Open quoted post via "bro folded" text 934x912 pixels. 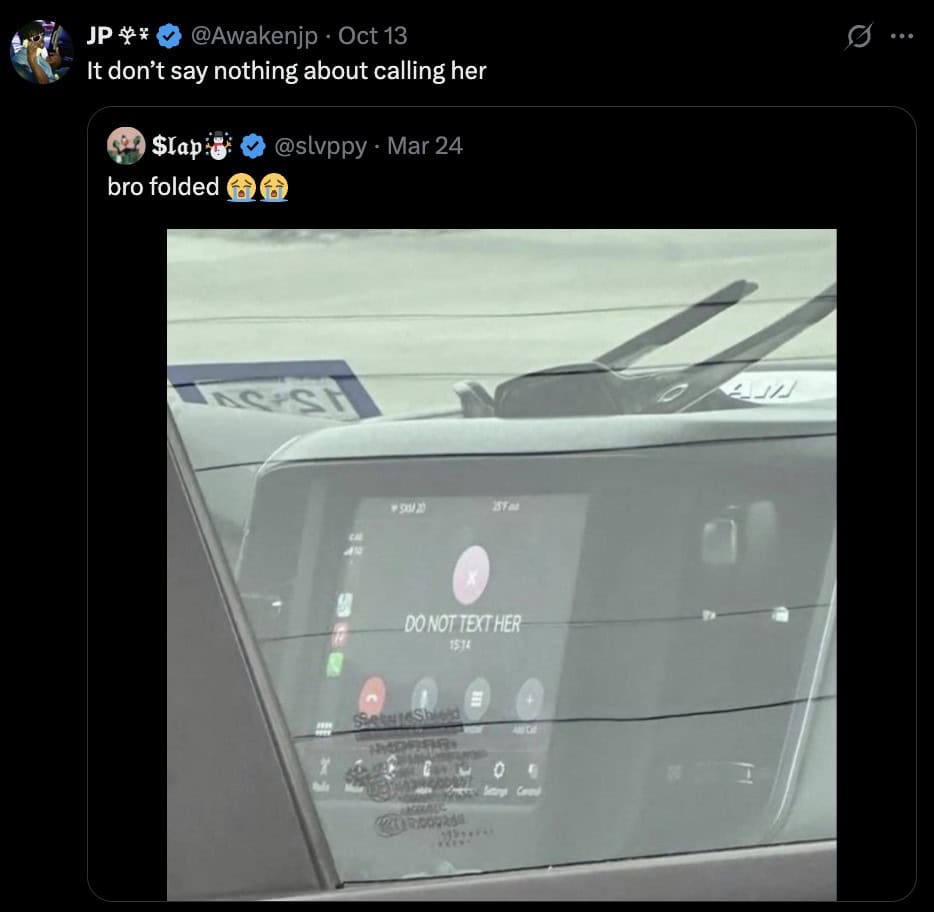pyautogui.click(x=163, y=186)
